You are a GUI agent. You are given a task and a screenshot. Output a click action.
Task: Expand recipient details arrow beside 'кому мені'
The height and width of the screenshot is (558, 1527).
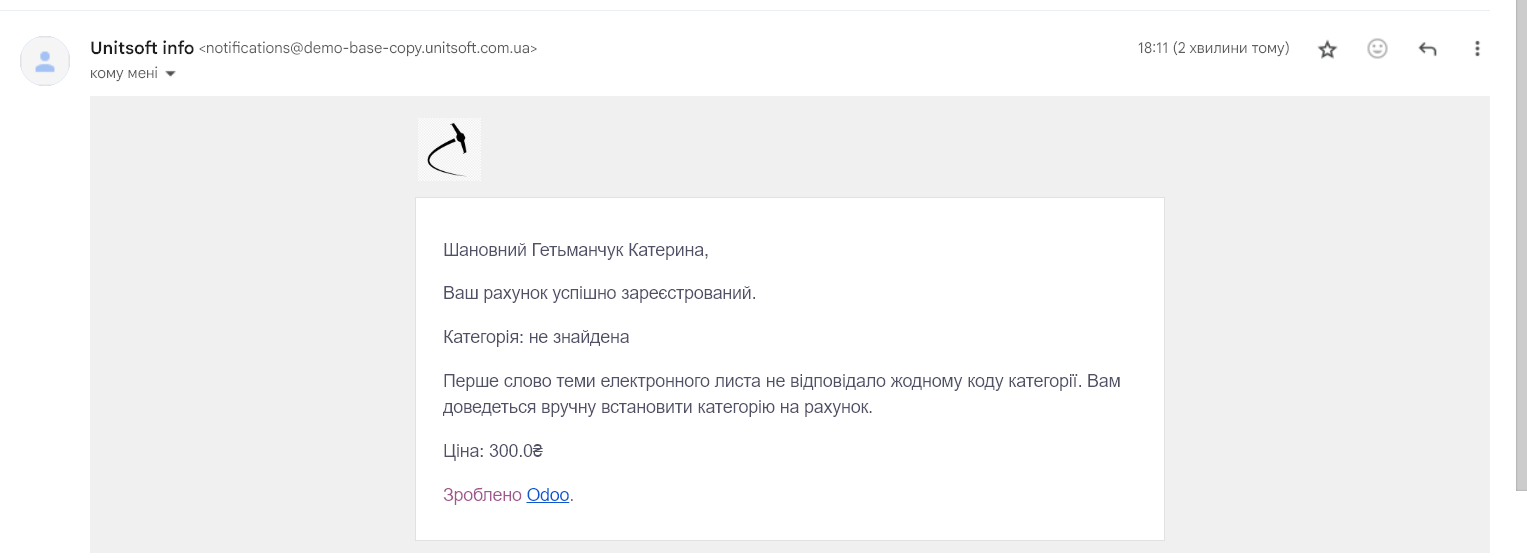pyautogui.click(x=170, y=74)
